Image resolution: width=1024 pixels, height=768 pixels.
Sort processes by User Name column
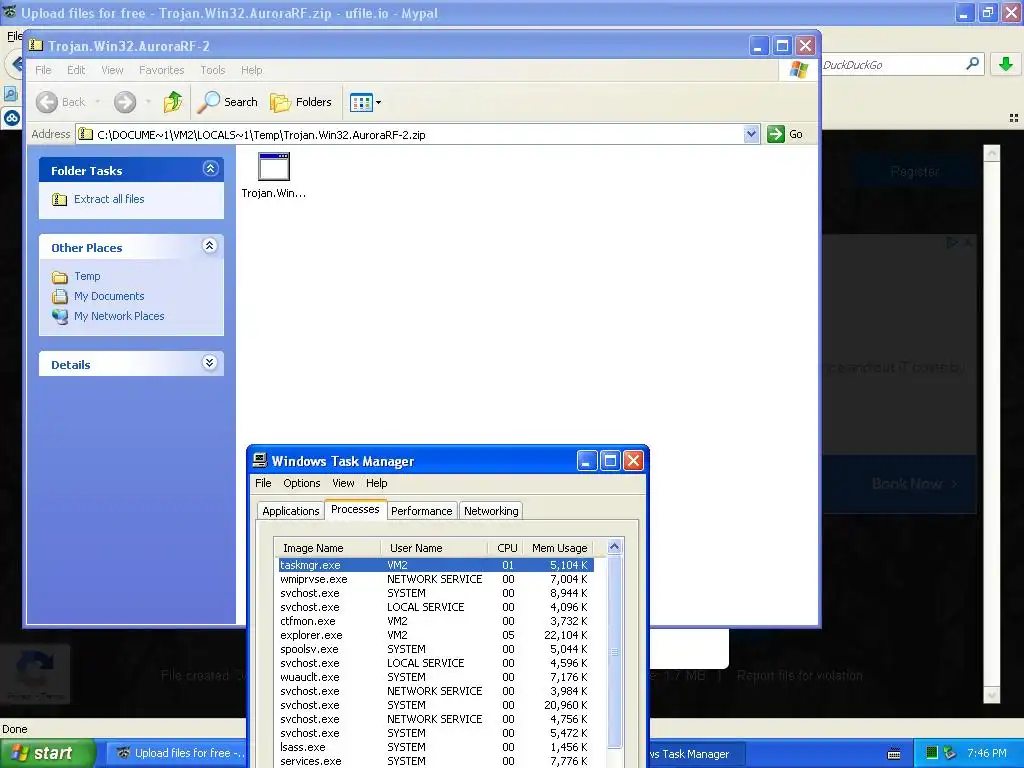coord(434,548)
